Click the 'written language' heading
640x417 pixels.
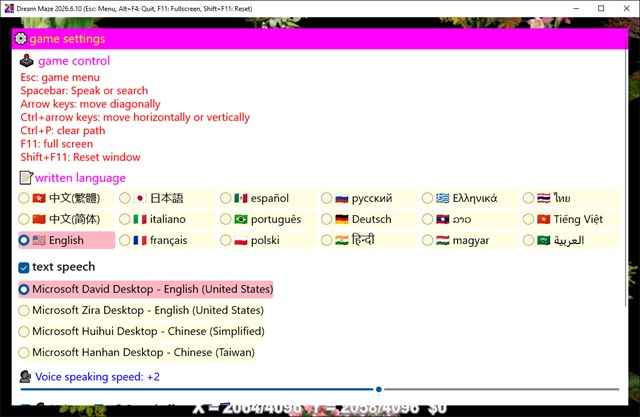coord(80,178)
